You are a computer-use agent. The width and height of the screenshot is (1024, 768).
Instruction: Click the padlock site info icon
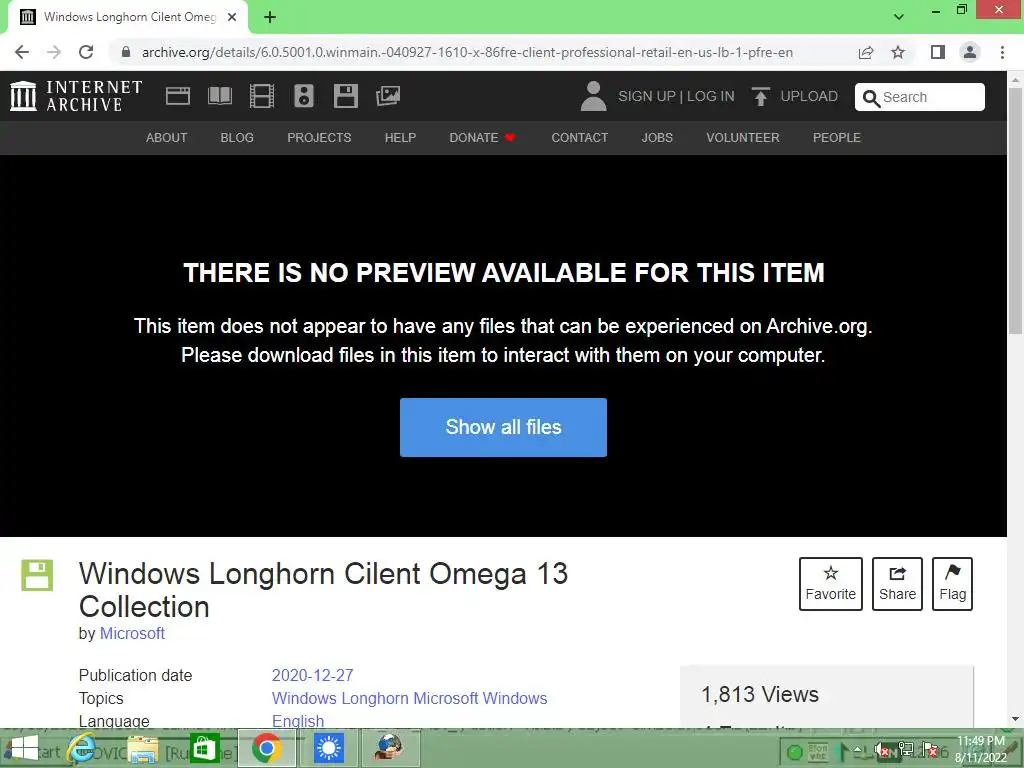tap(126, 52)
